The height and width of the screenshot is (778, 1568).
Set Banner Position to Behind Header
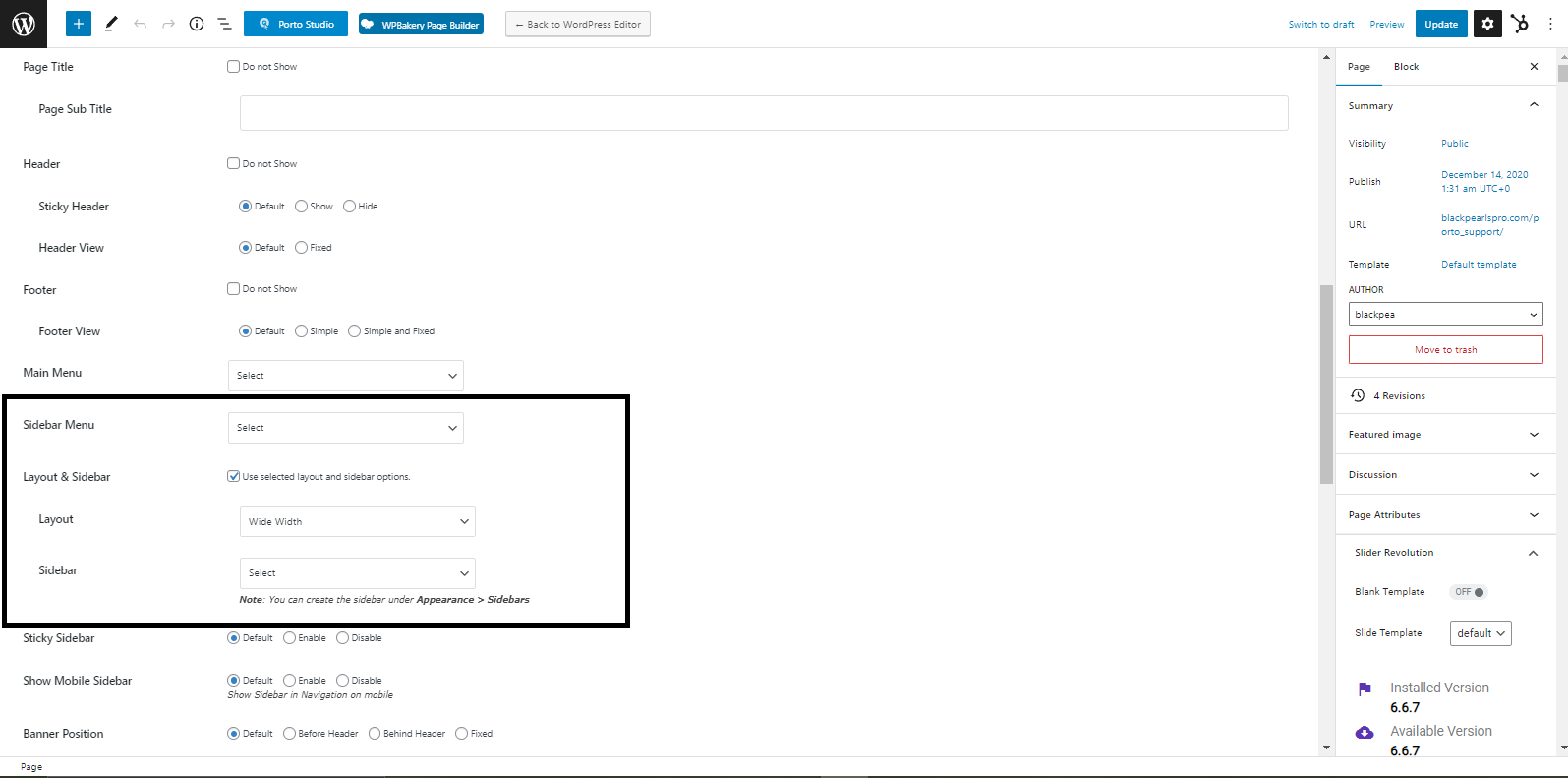(x=375, y=734)
